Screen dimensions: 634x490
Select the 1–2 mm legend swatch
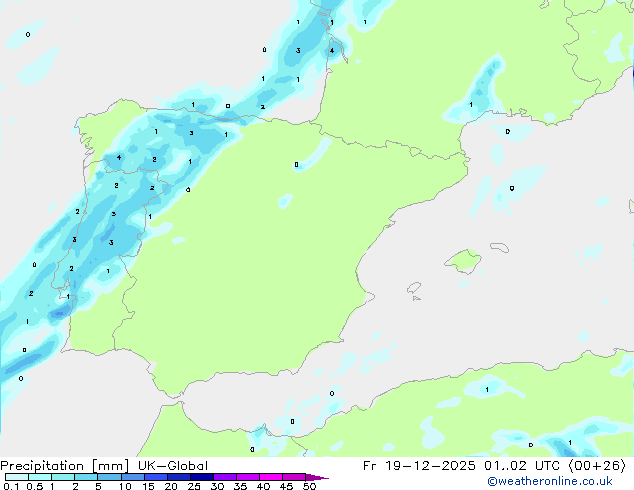(63, 477)
